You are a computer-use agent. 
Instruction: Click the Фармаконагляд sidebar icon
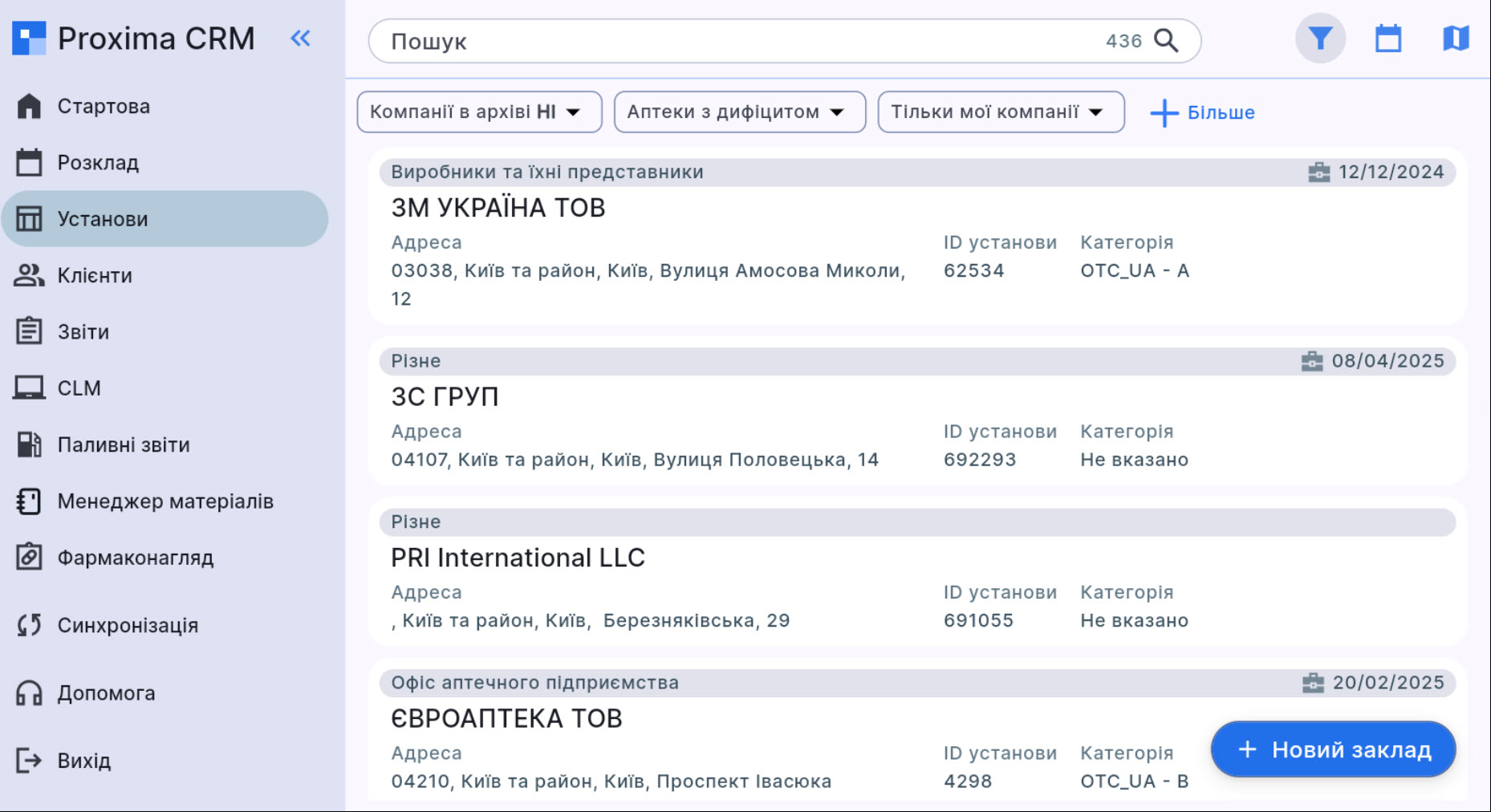point(30,558)
